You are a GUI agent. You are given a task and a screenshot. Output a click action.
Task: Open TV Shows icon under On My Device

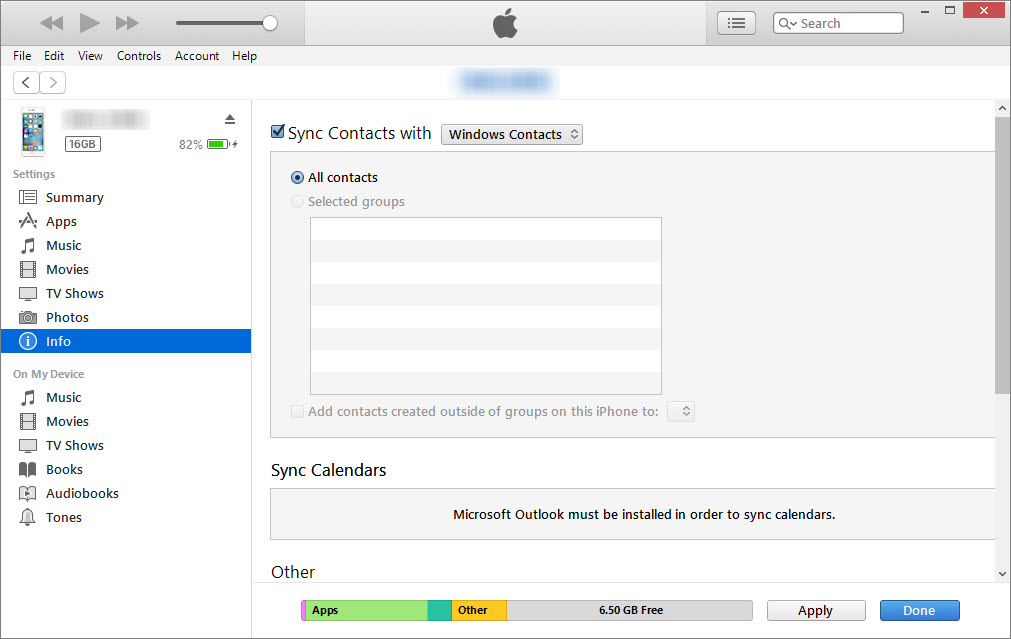tap(28, 446)
